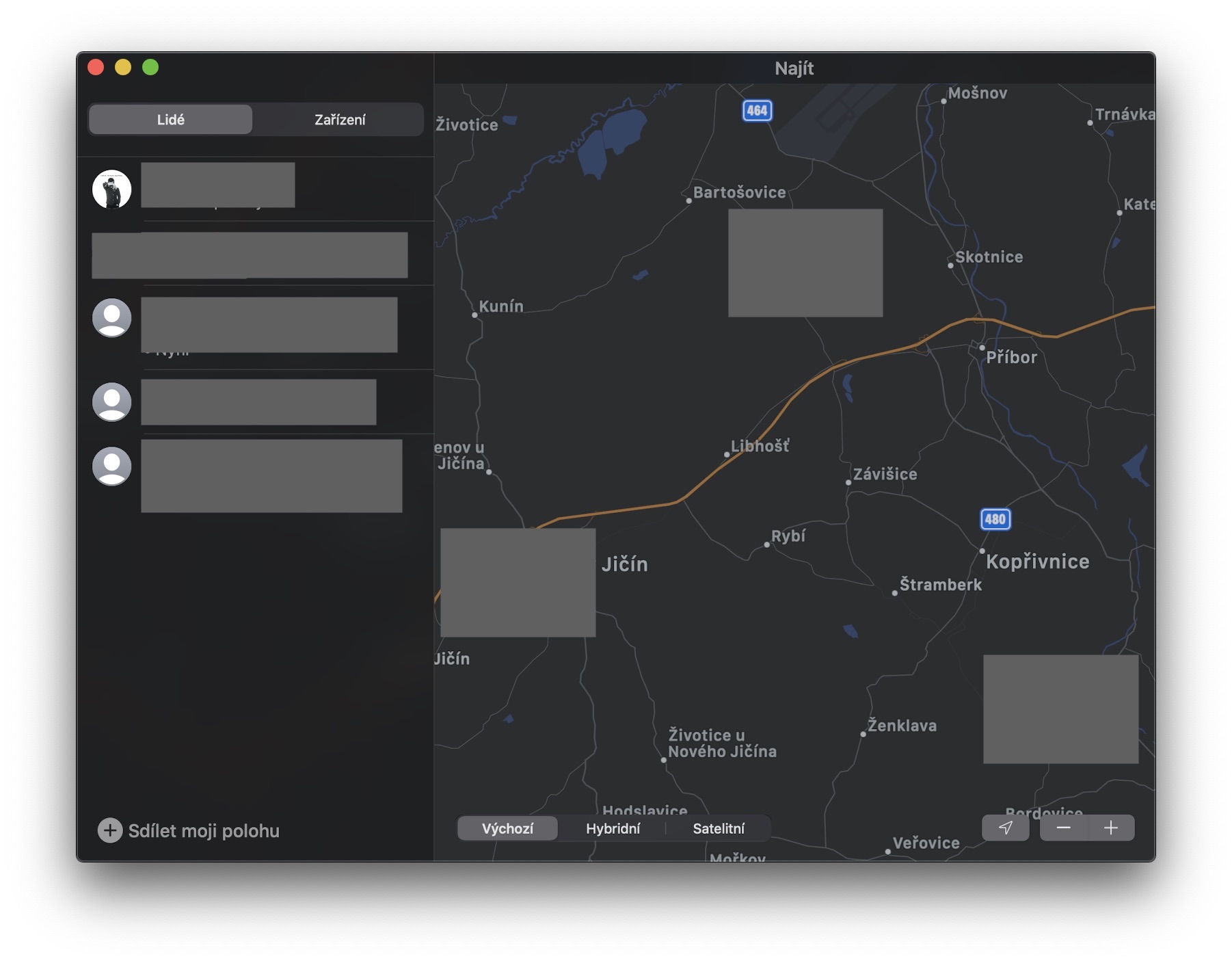This screenshot has width=1232, height=963.
Task: Click the Příbor town label
Action: click(x=1011, y=357)
